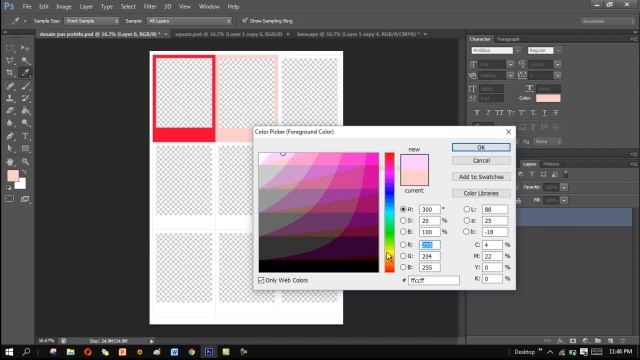Toggle Show Sampling Ring checkbox
This screenshot has width=640, height=360.
click(245, 20)
